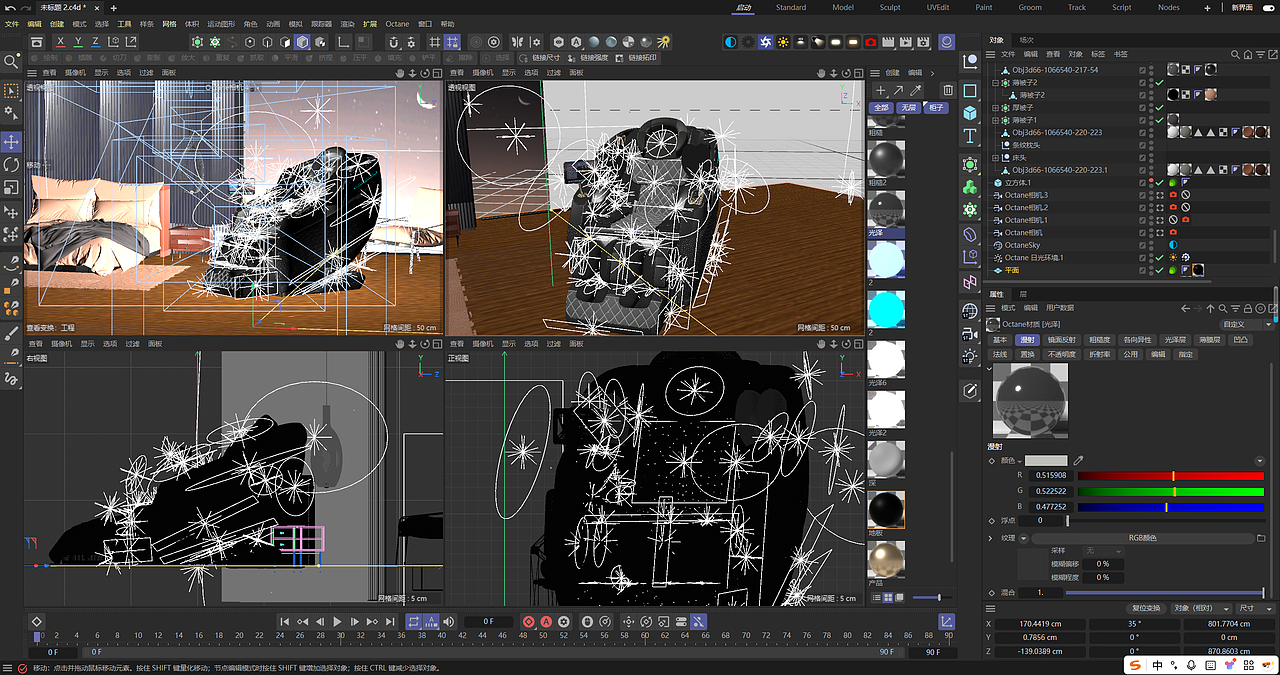
Task: Click the microphone icon in input tray
Action: point(1191,665)
